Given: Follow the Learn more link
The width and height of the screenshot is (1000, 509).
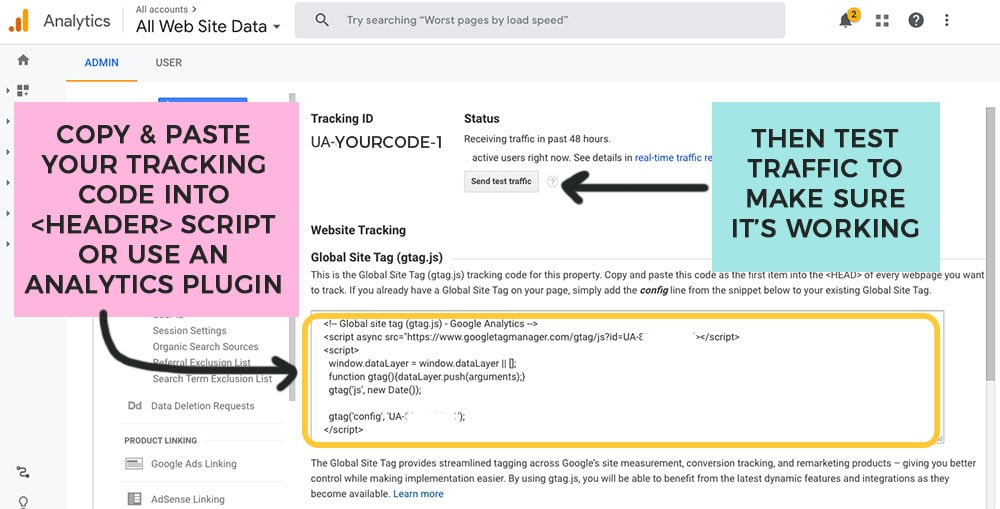Looking at the screenshot, I should coord(418,494).
